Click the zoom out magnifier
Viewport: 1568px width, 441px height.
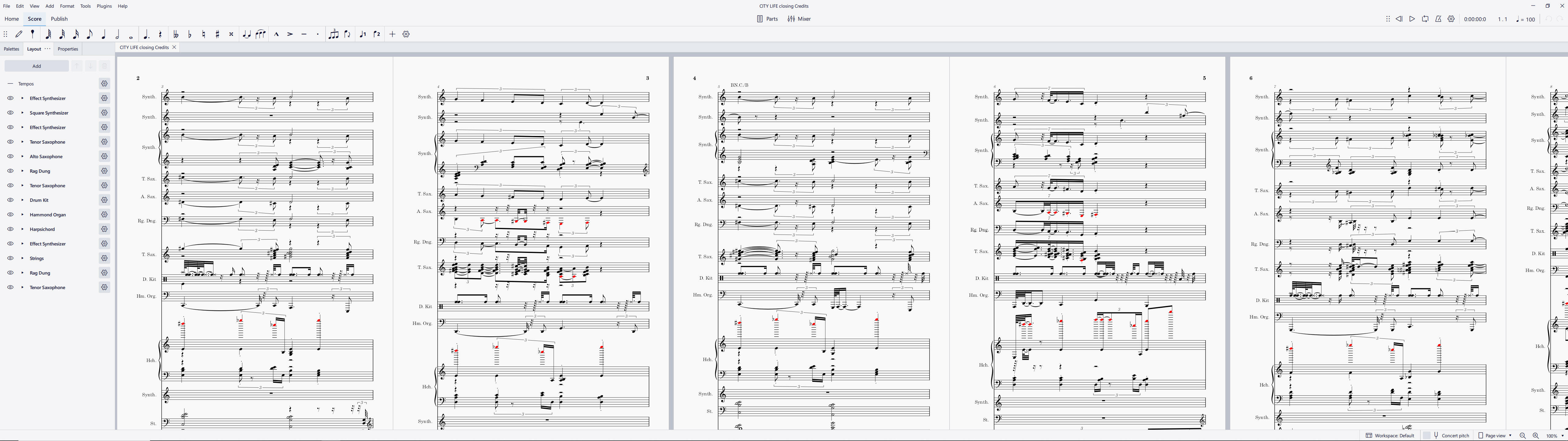1522,435
